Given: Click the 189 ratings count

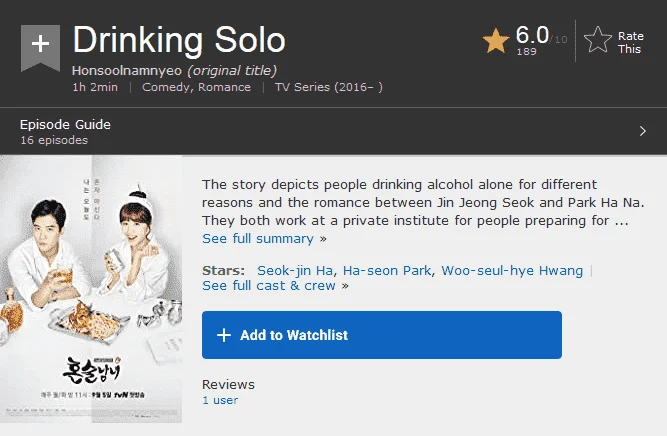Looking at the screenshot, I should pos(526,52).
